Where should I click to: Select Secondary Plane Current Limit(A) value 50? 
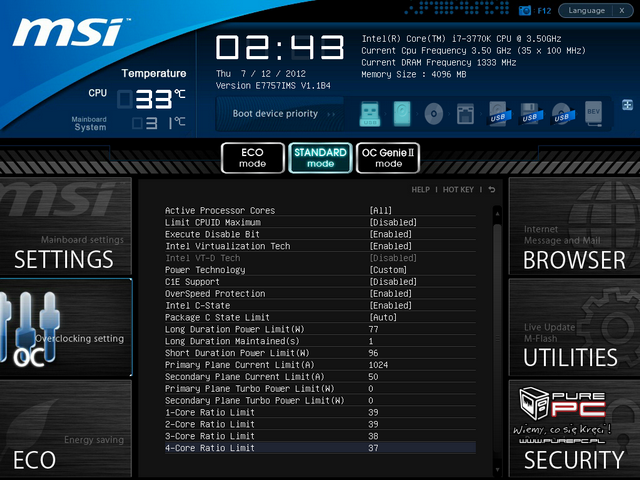point(373,377)
